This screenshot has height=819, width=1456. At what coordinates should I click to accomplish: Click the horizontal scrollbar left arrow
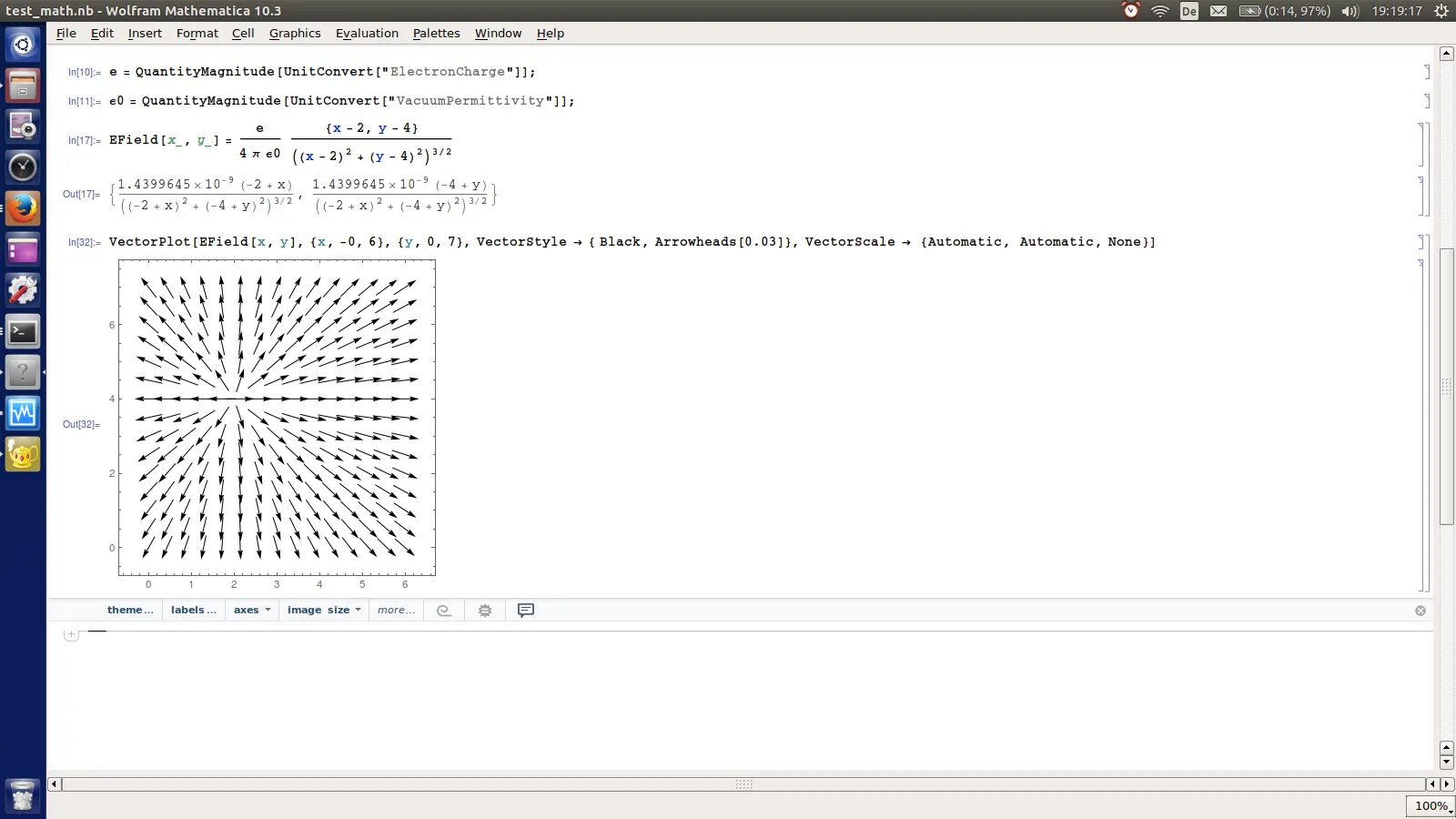point(54,784)
